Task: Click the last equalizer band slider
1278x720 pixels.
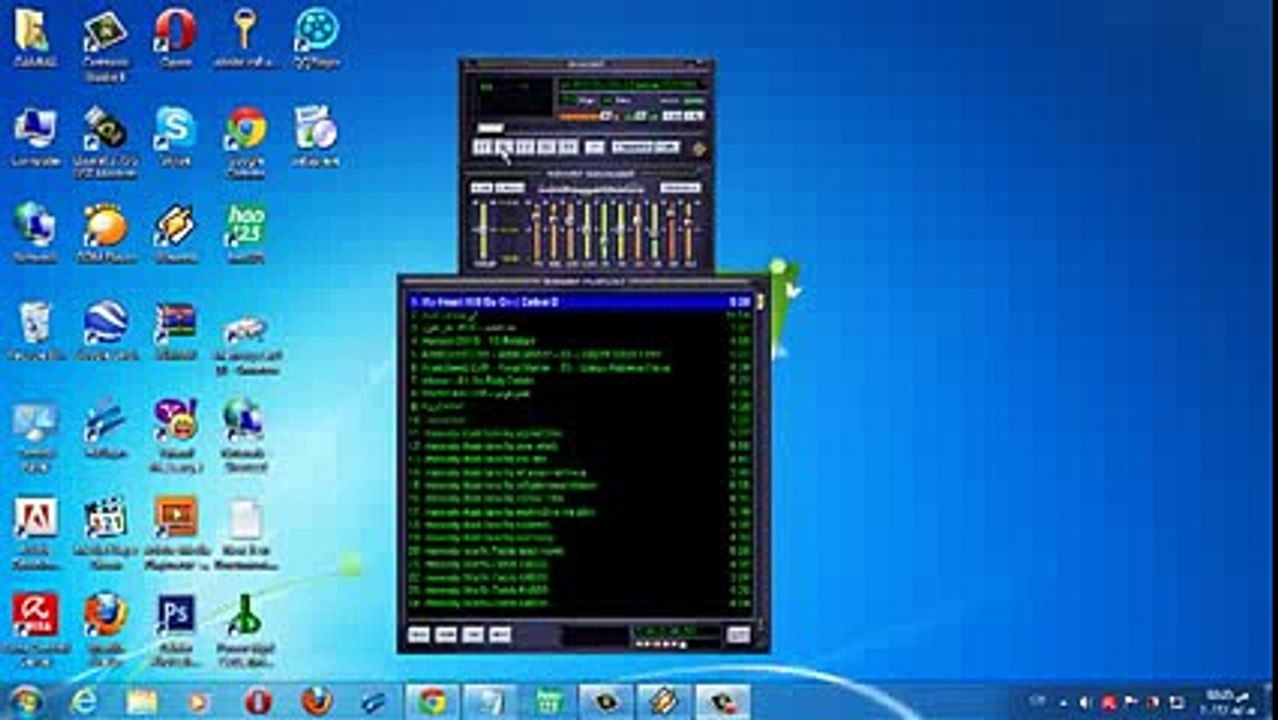Action: coord(688,231)
